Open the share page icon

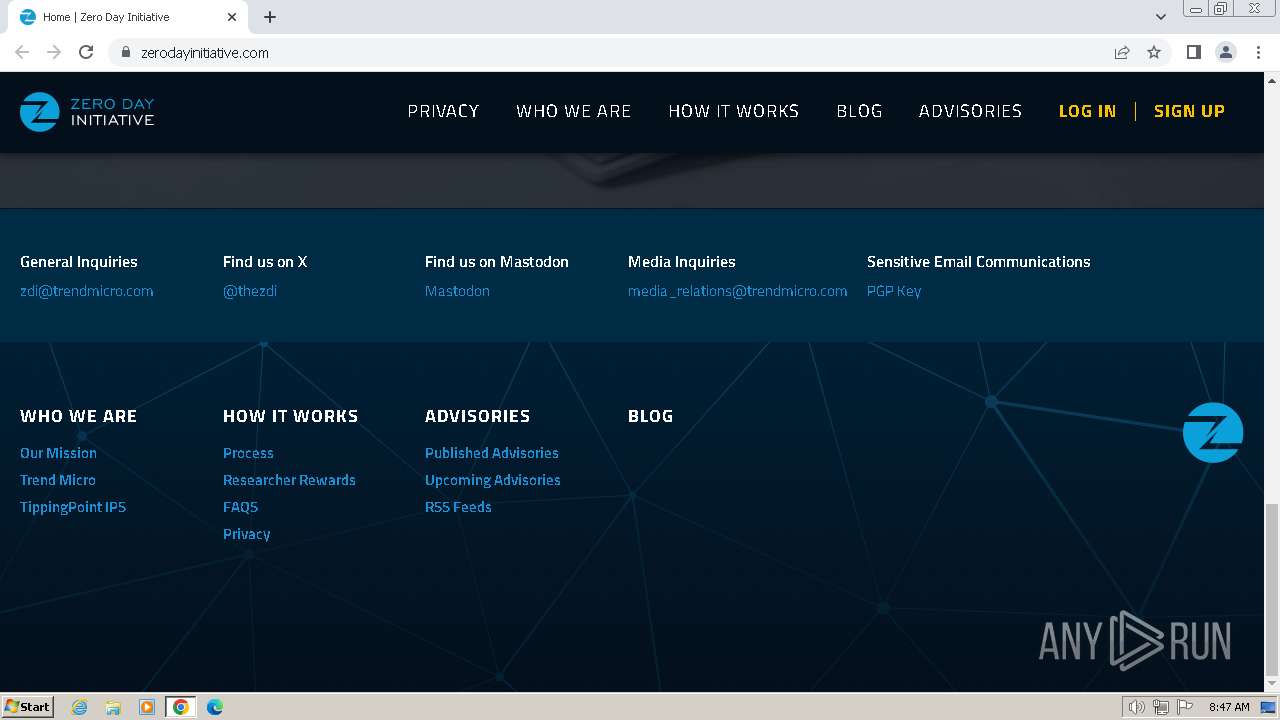point(1122,52)
